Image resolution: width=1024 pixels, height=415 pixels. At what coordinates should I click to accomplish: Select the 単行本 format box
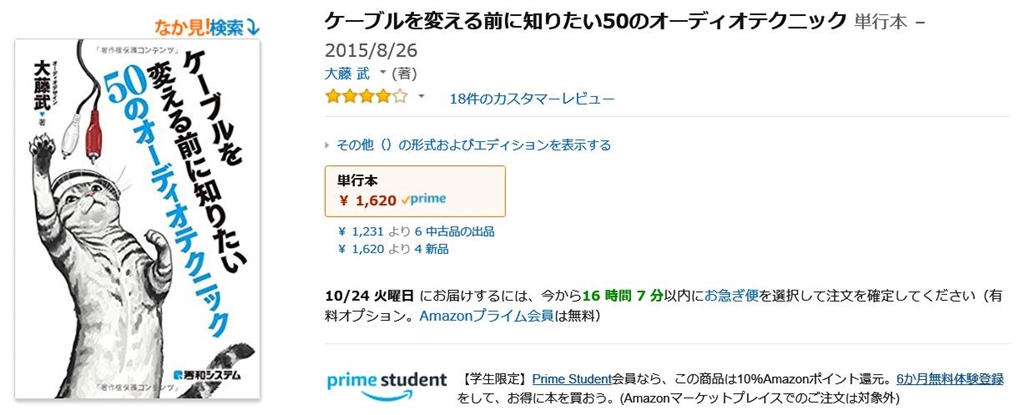click(x=415, y=191)
